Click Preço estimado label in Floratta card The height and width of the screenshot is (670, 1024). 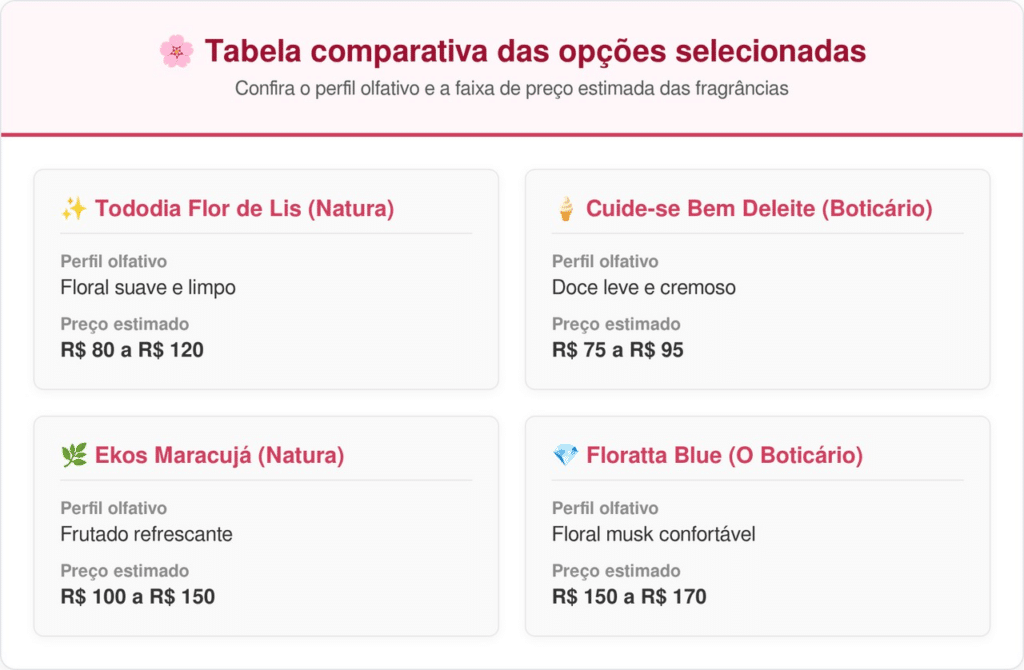click(616, 571)
